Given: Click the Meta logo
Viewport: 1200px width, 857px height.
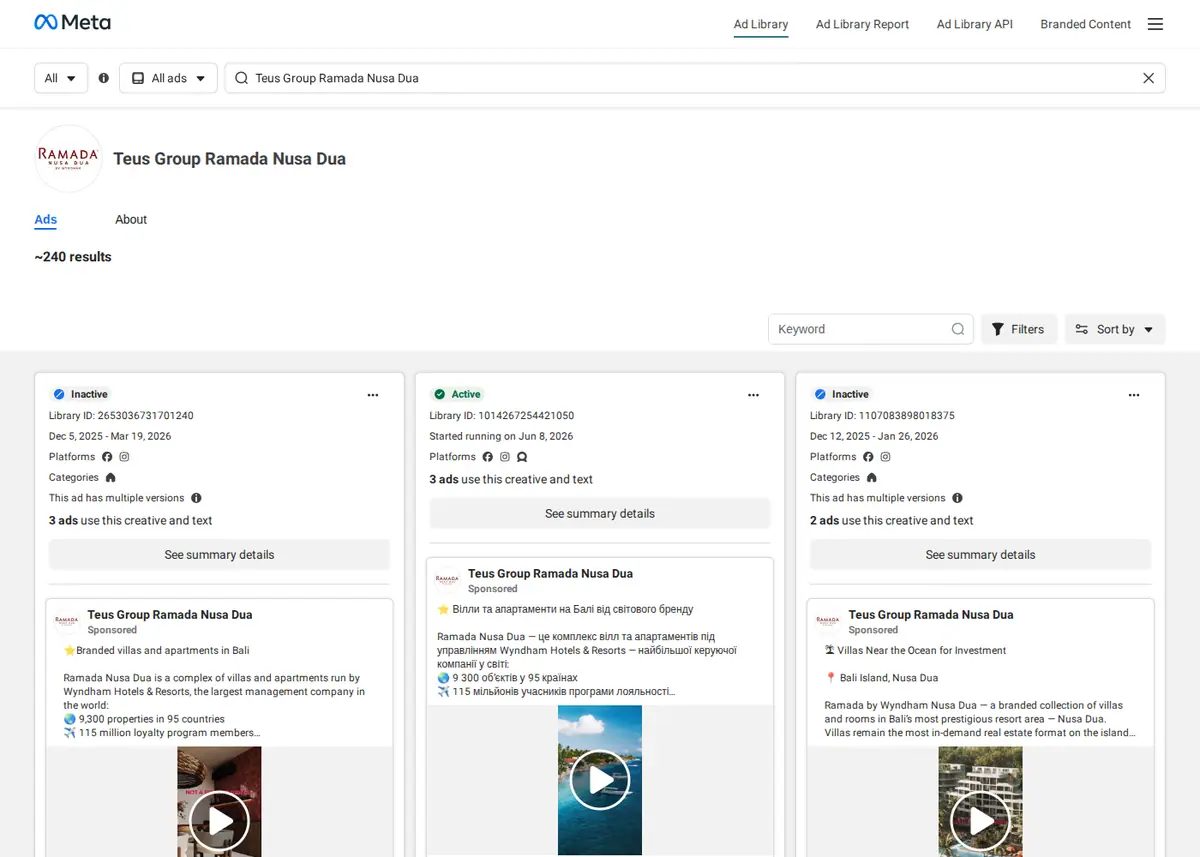Looking at the screenshot, I should tap(72, 23).
